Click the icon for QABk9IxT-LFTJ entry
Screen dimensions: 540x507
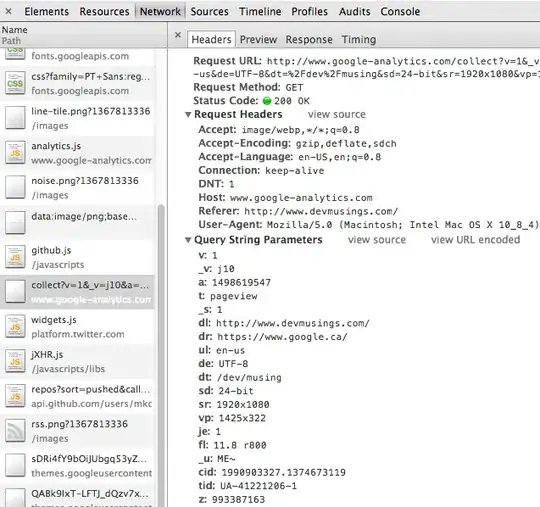pos(15,497)
